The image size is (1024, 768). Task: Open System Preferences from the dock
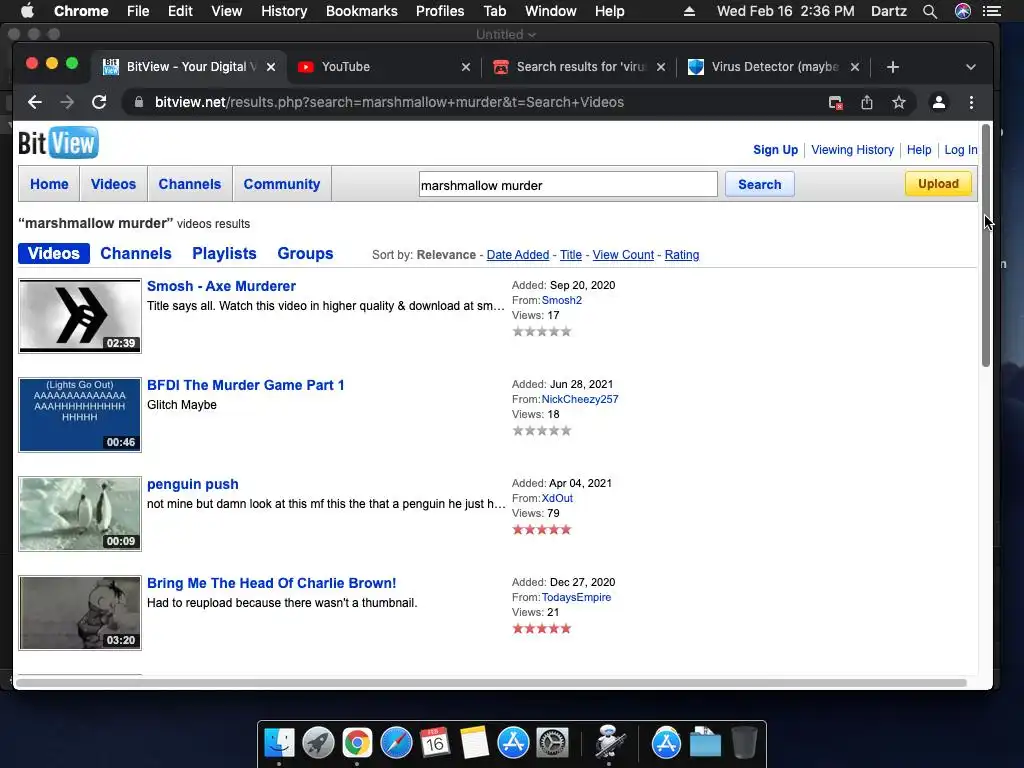[x=552, y=743]
